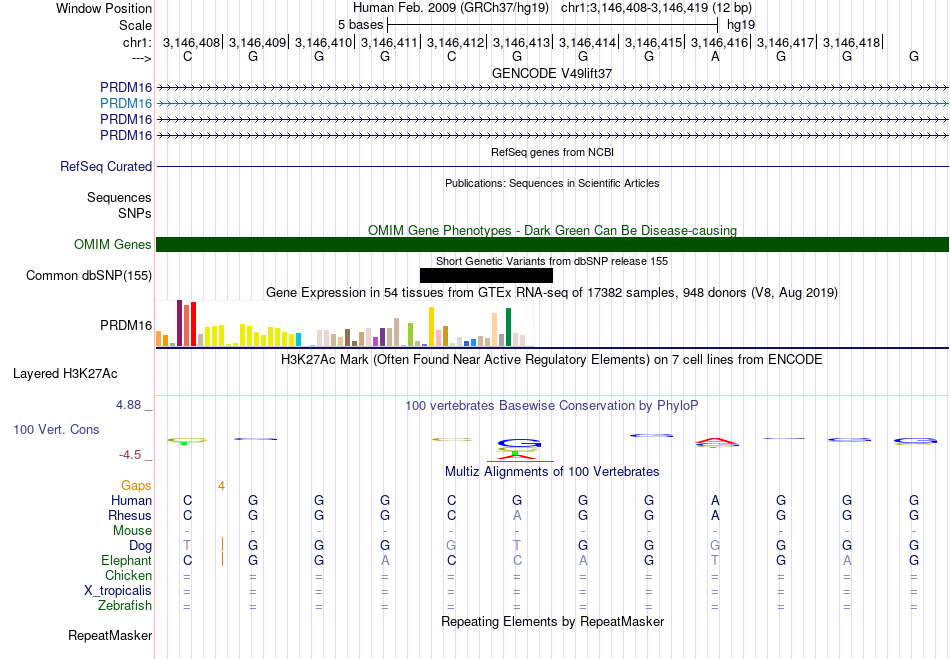The height and width of the screenshot is (659, 950).
Task: Click the Gaps row label
Action: (136, 486)
